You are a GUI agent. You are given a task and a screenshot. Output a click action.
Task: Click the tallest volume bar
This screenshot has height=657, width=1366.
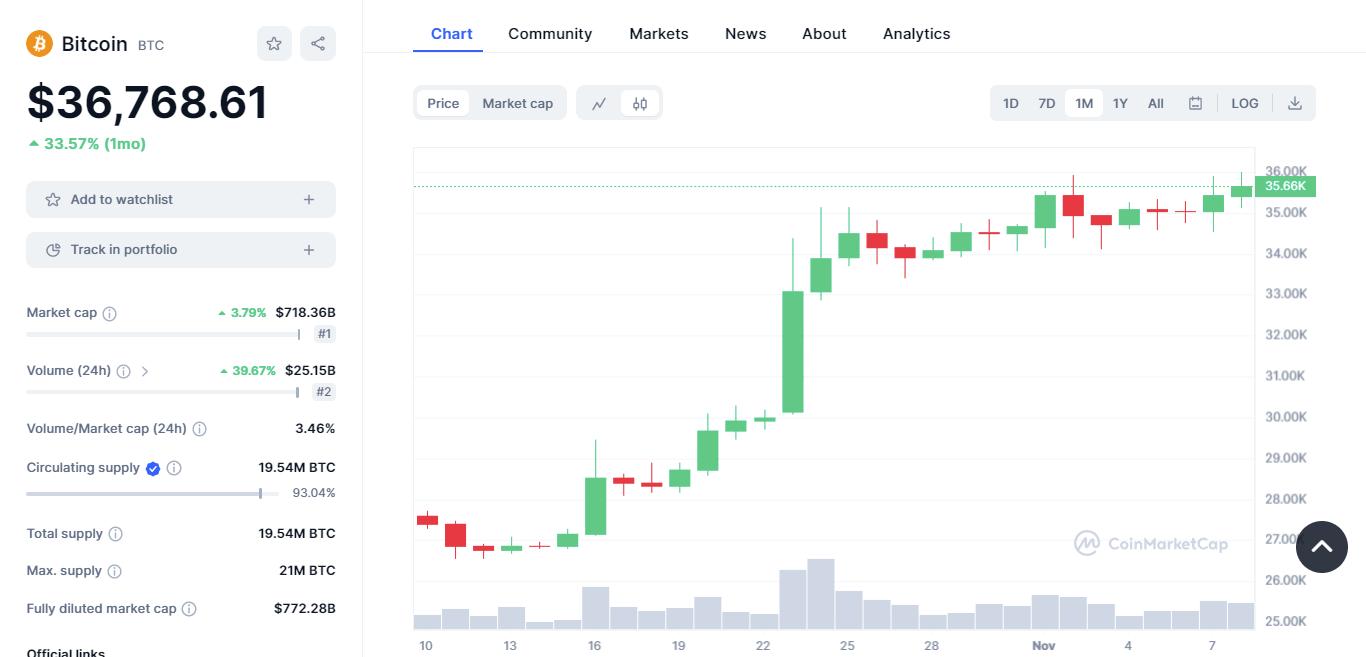(x=821, y=594)
